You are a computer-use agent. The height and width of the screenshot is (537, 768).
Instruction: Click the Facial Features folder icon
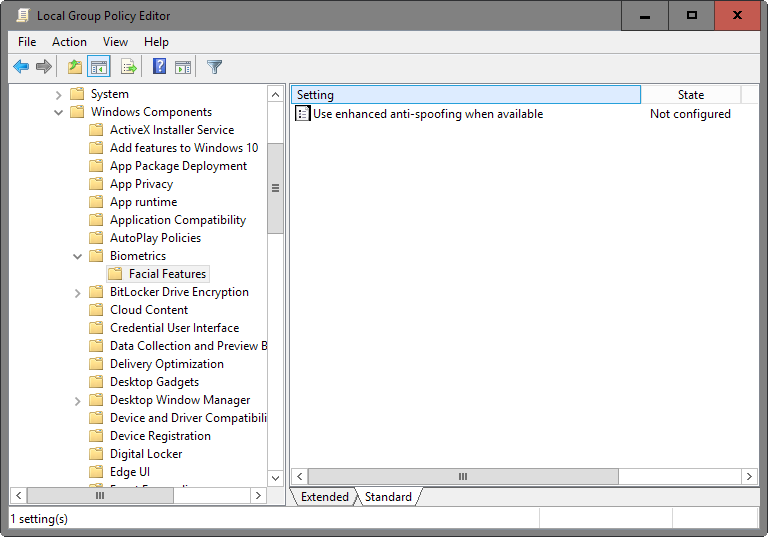pos(115,274)
